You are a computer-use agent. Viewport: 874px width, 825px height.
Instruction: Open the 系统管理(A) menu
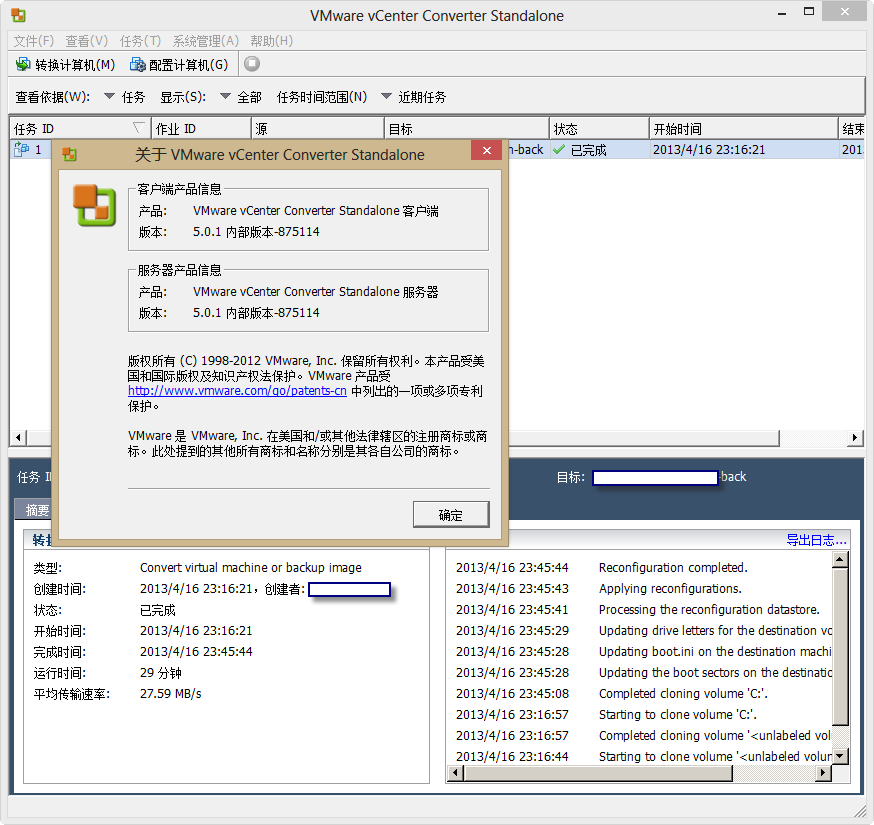point(206,41)
